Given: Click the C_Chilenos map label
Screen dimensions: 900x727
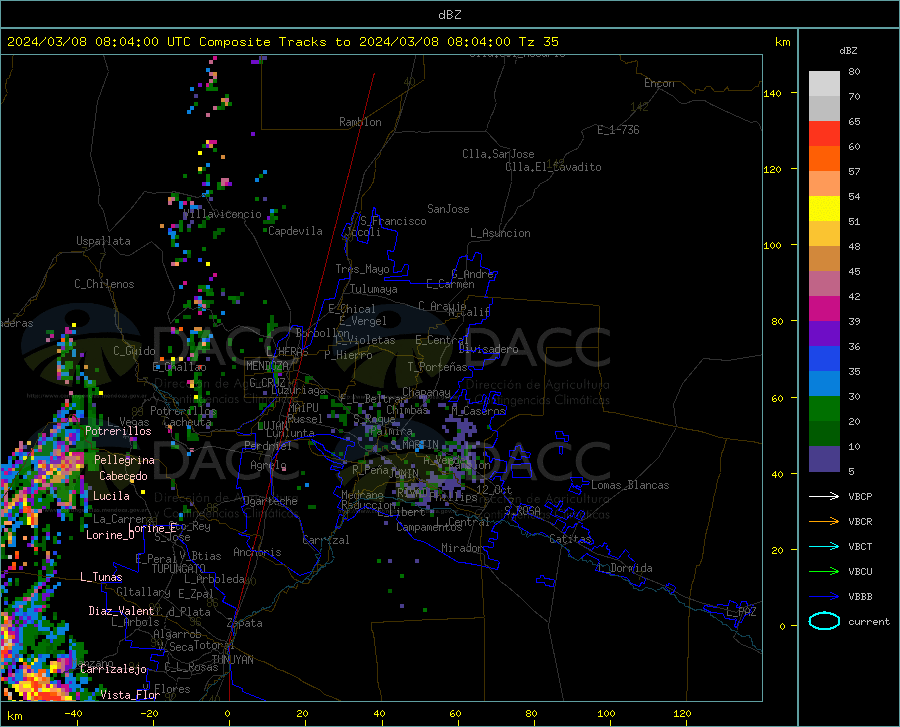Looking at the screenshot, I should tap(104, 284).
